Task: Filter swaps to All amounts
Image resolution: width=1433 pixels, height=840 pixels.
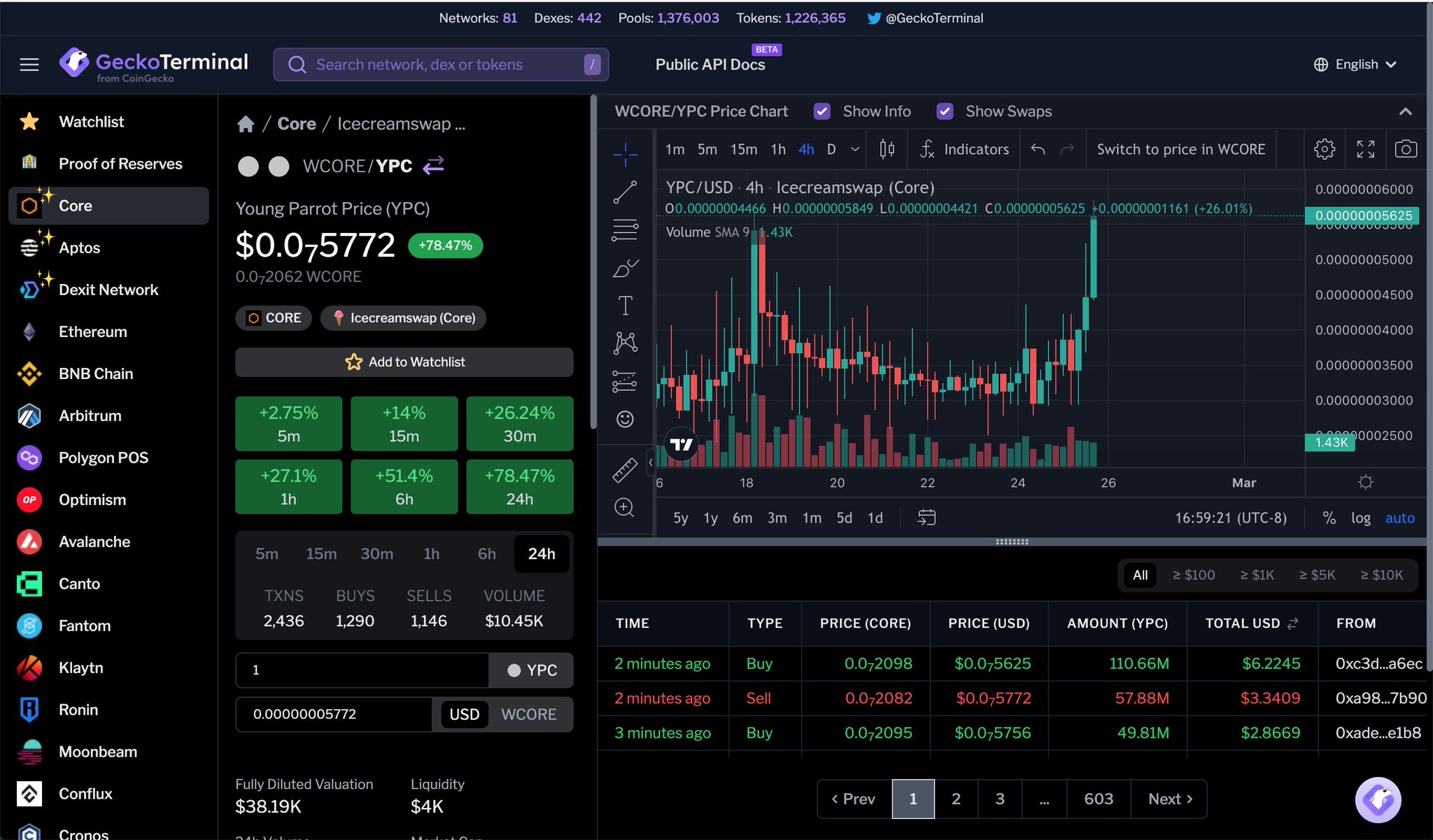Action: pyautogui.click(x=1140, y=575)
